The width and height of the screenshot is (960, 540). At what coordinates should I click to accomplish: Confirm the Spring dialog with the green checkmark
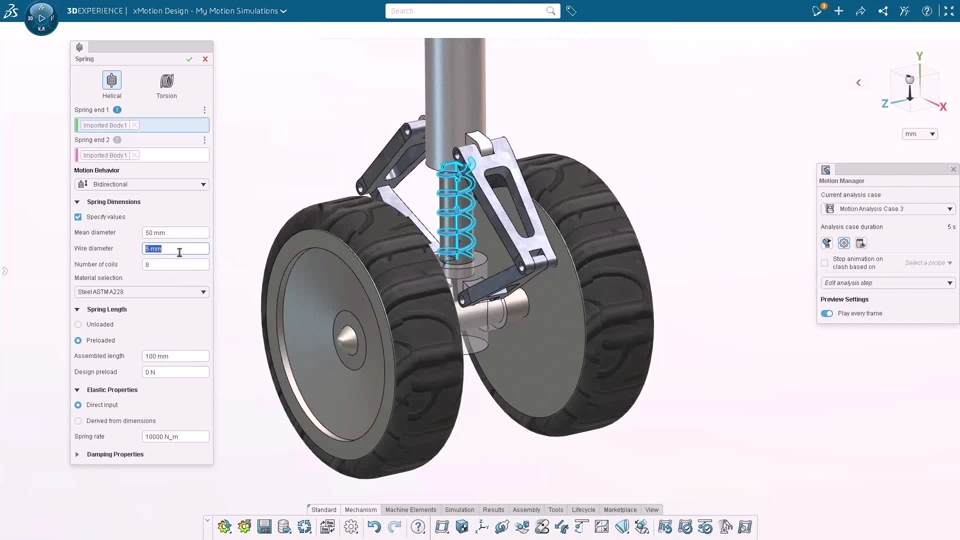pyautogui.click(x=189, y=59)
